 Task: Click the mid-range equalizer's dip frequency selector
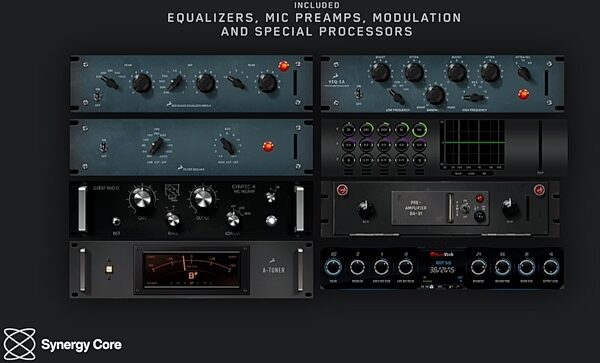click(x=175, y=83)
